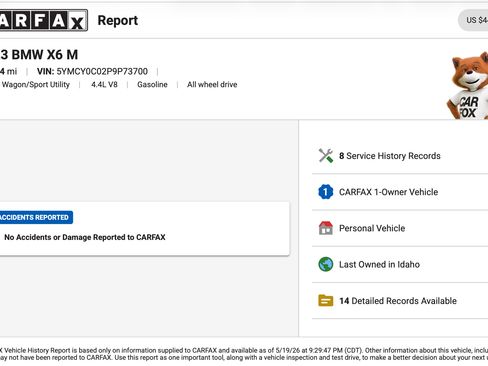Click the mileage mi text

pyautogui.click(x=8, y=71)
